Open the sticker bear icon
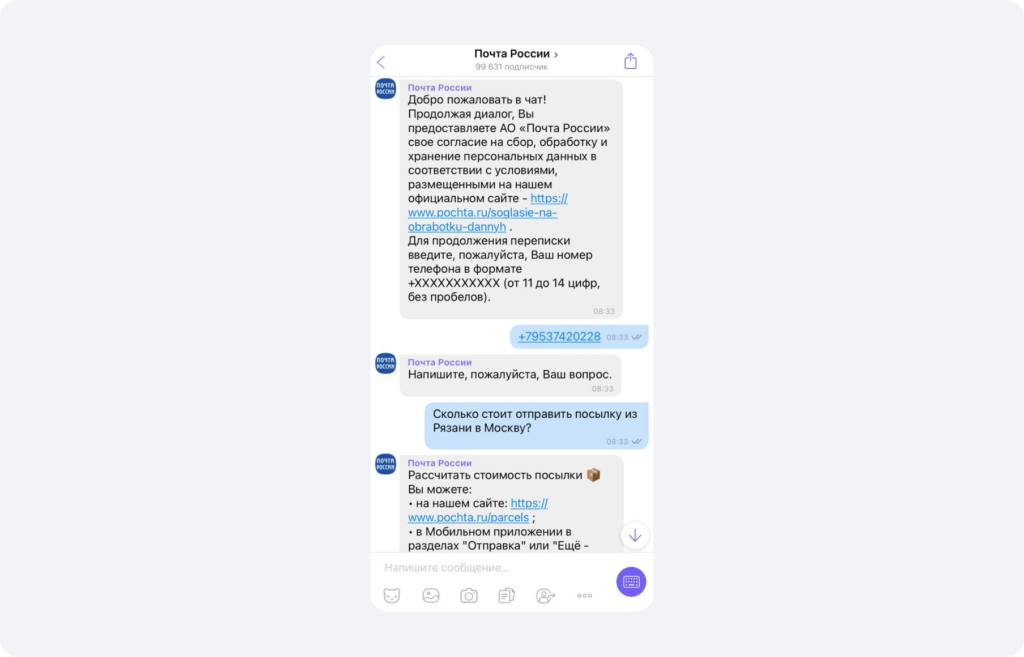This screenshot has width=1024, height=657. click(x=392, y=596)
